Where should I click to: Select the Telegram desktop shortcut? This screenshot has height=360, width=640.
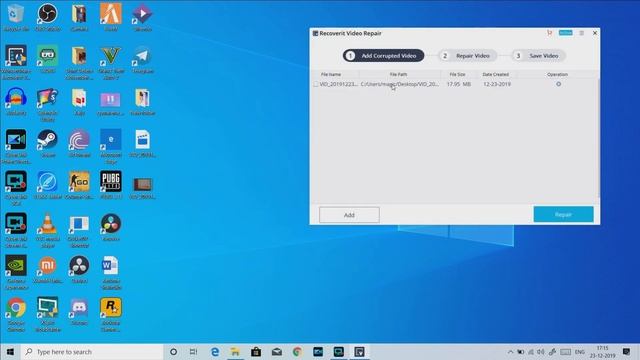[x=142, y=60]
